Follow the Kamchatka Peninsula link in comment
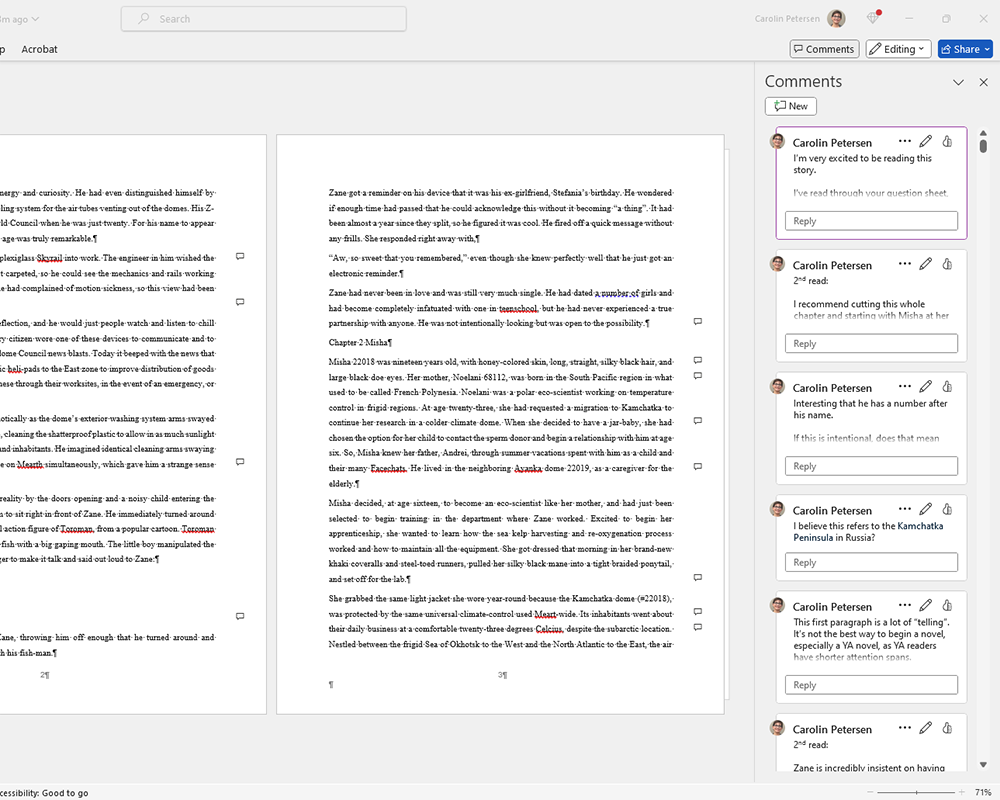Viewport: 1000px width, 800px height. tap(867, 531)
